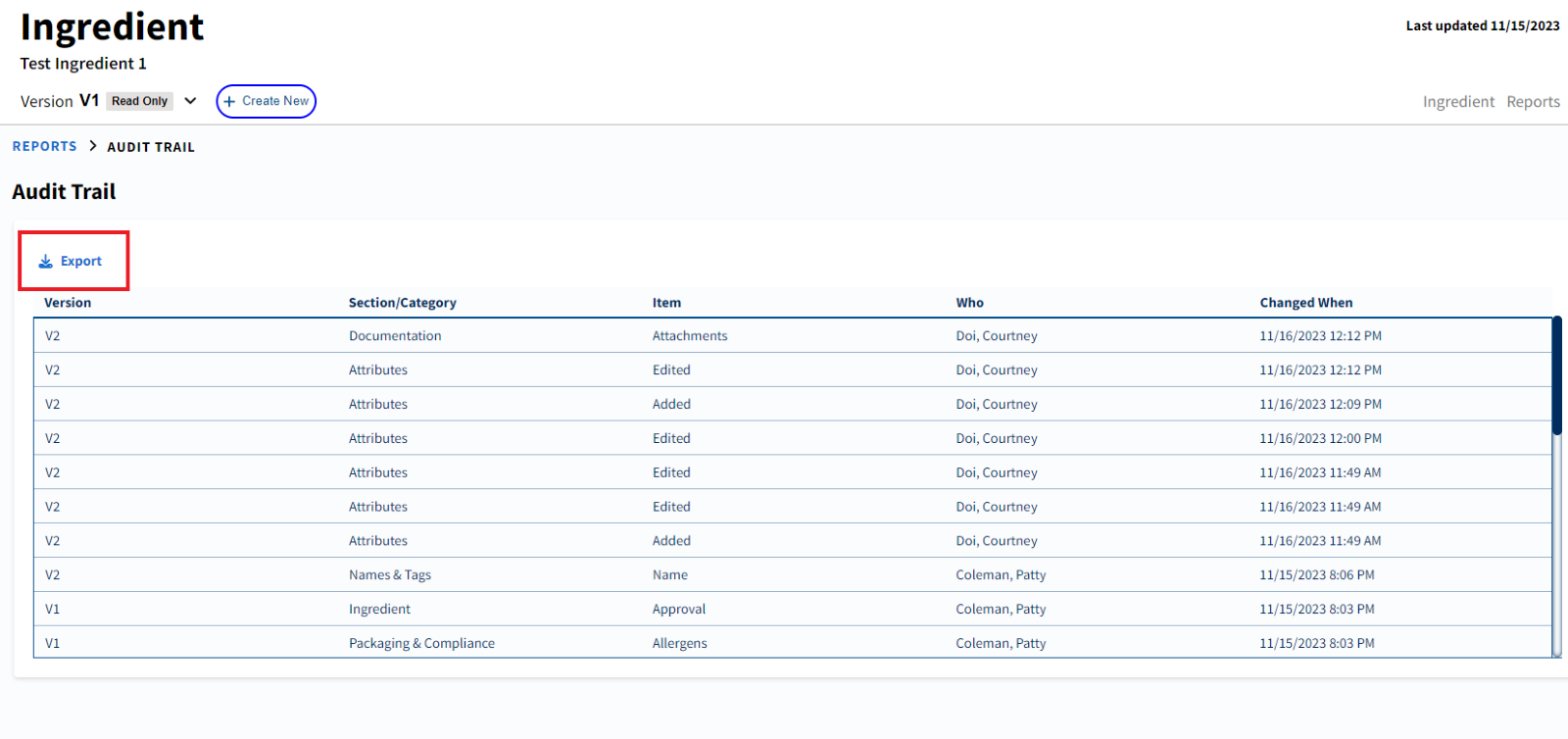Click the Export download icon

pos(45,262)
